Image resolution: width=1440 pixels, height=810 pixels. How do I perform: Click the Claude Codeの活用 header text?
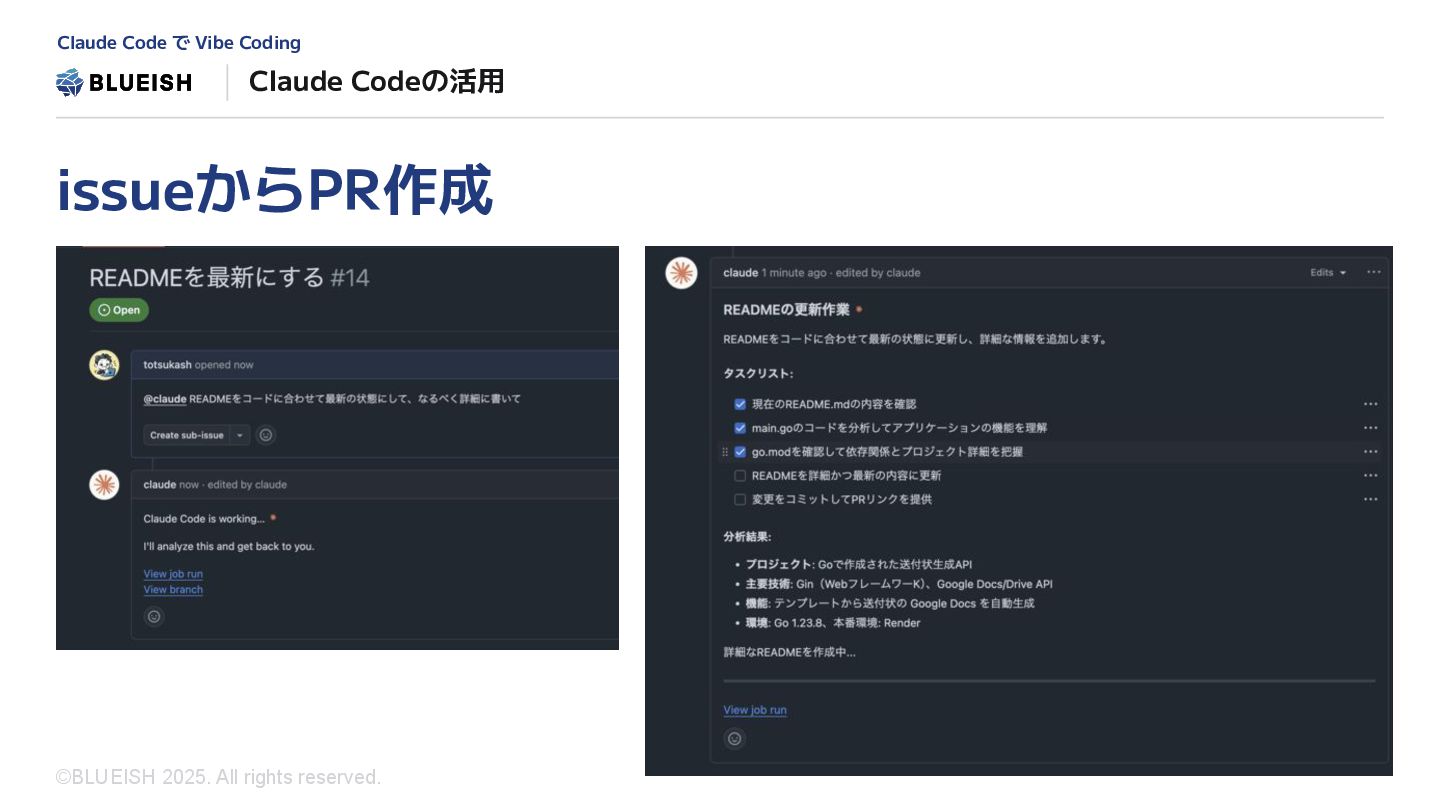pos(376,81)
